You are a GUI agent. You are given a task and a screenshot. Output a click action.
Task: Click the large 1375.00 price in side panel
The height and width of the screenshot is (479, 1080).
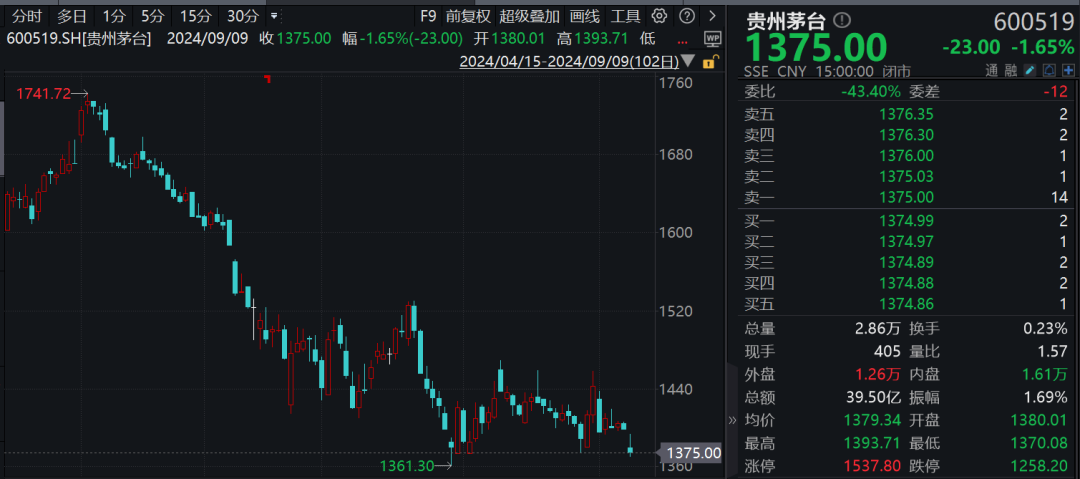pyautogui.click(x=818, y=48)
